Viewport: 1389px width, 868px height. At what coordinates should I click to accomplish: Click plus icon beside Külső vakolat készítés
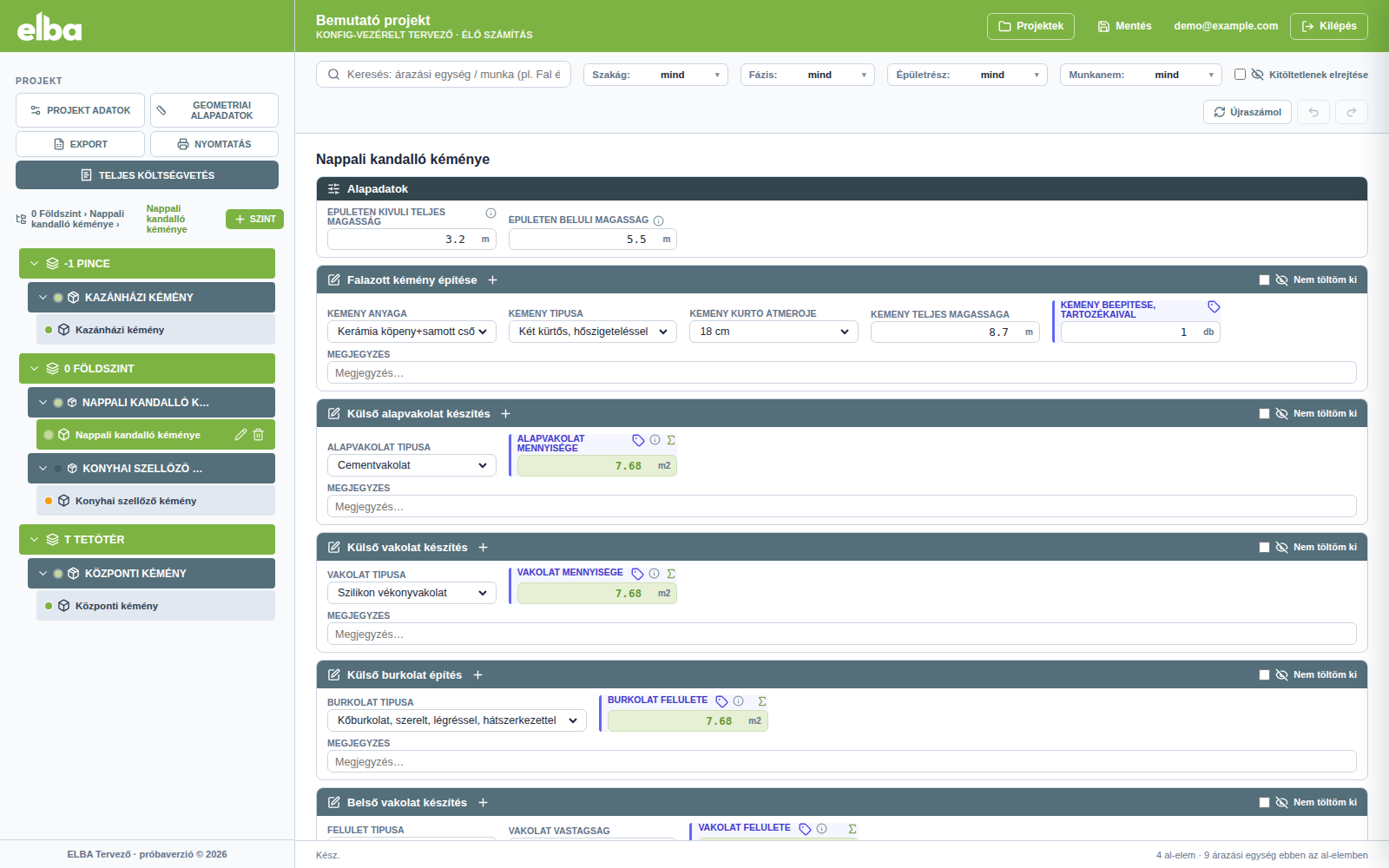[483, 548]
